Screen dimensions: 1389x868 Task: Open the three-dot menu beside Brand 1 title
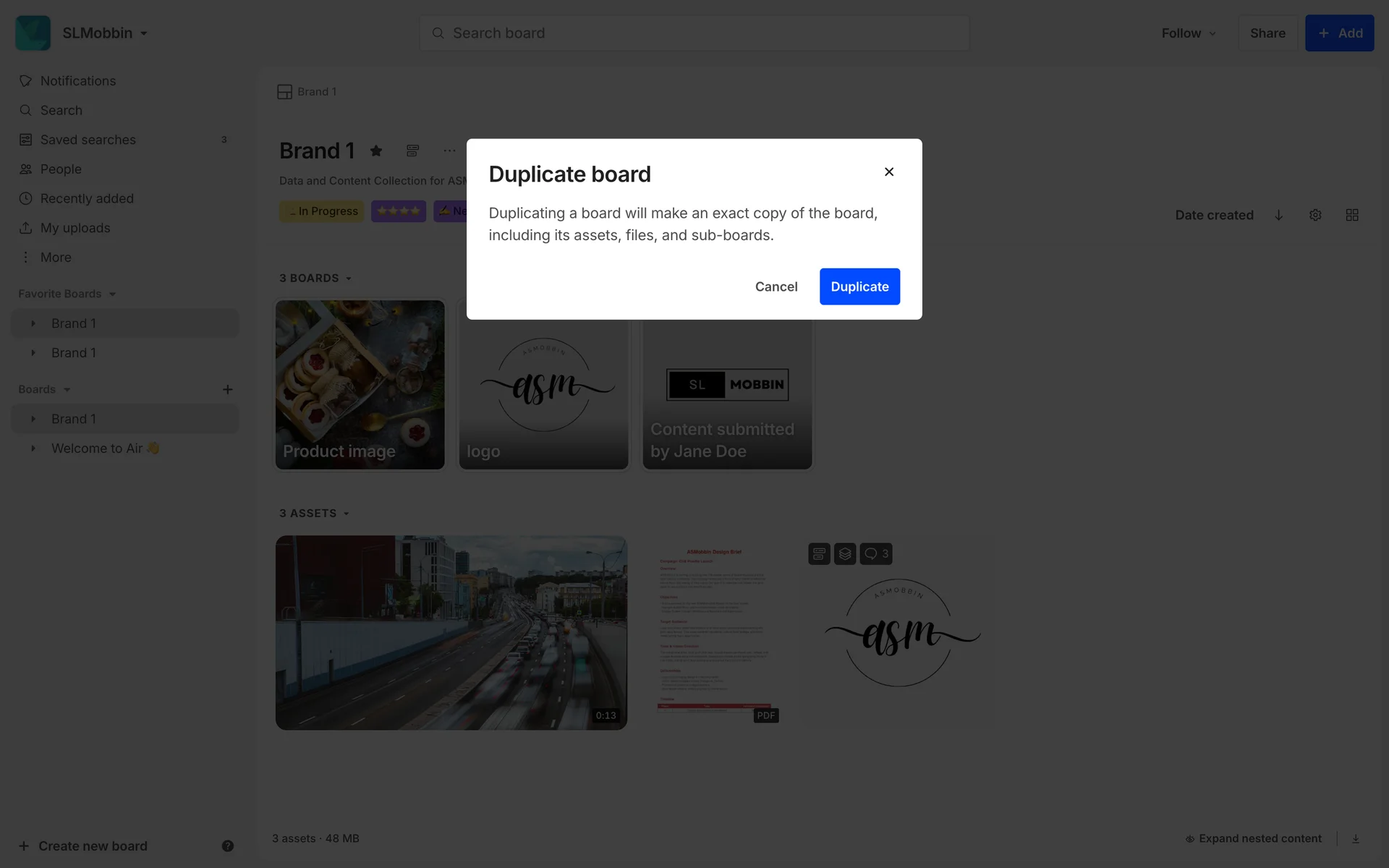pyautogui.click(x=449, y=150)
